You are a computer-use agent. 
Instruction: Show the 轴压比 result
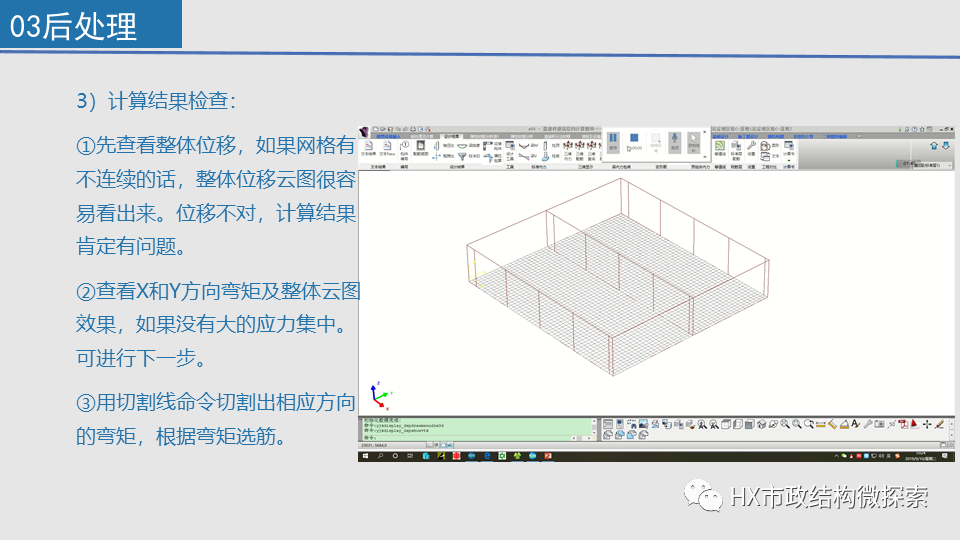(445, 145)
